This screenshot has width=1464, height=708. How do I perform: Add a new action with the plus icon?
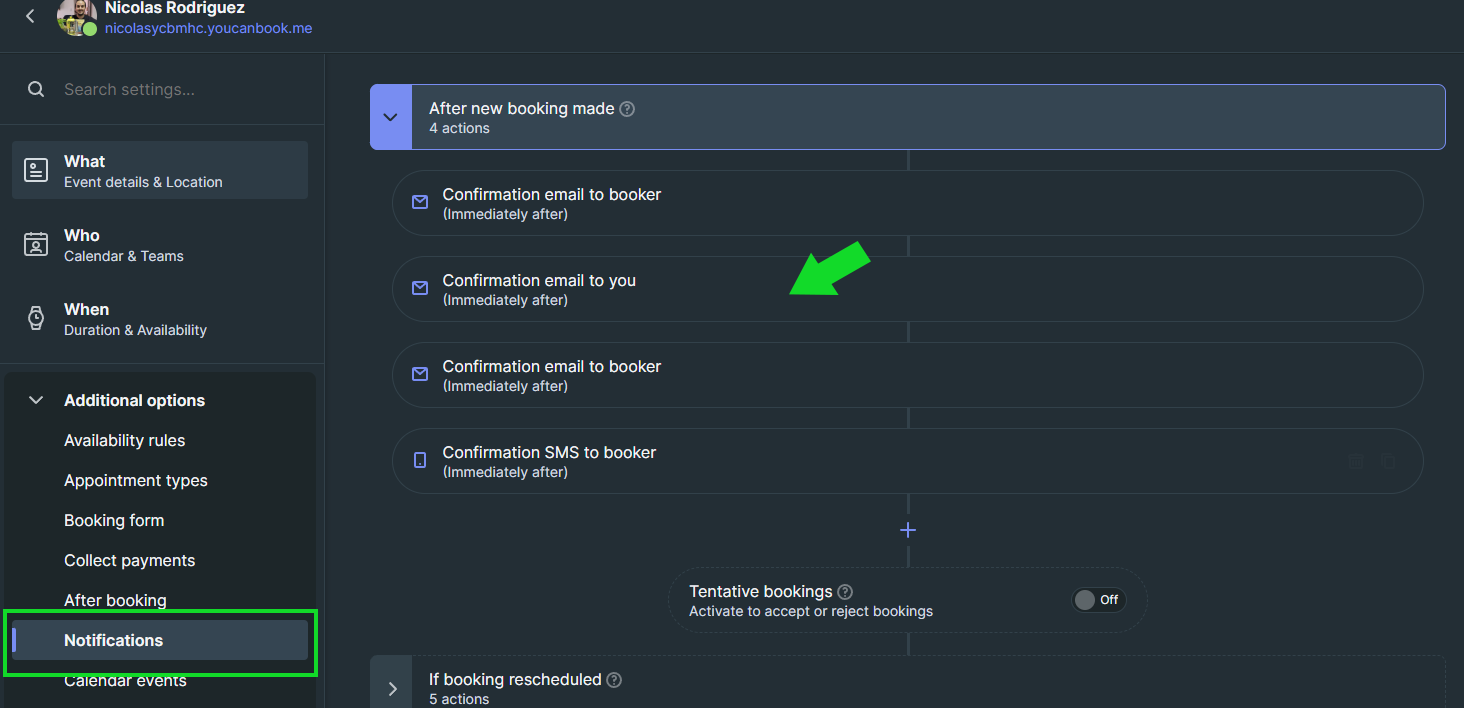[908, 530]
